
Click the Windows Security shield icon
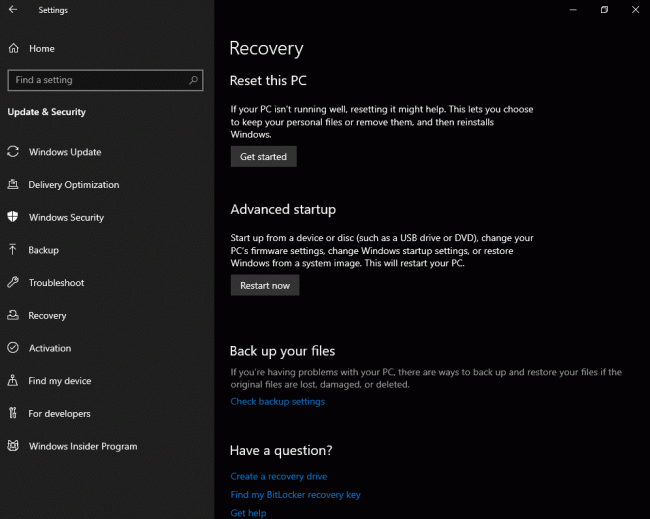point(13,217)
